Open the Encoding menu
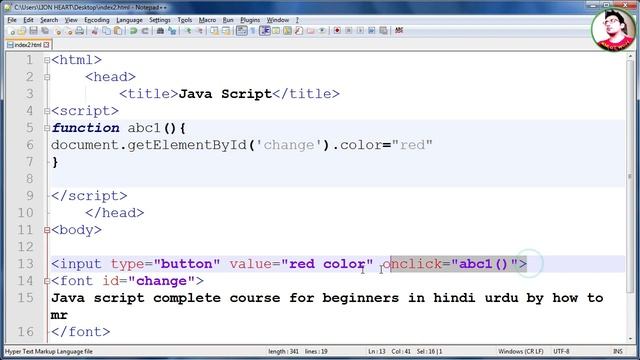This screenshot has height=360, width=640. (97, 20)
